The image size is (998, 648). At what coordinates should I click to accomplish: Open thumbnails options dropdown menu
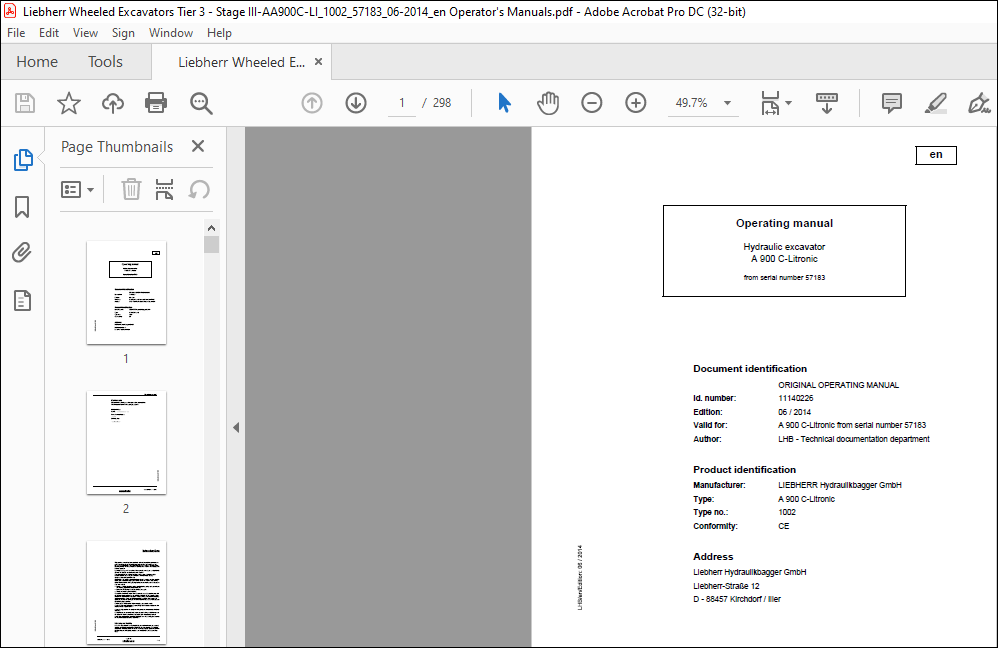click(77, 189)
